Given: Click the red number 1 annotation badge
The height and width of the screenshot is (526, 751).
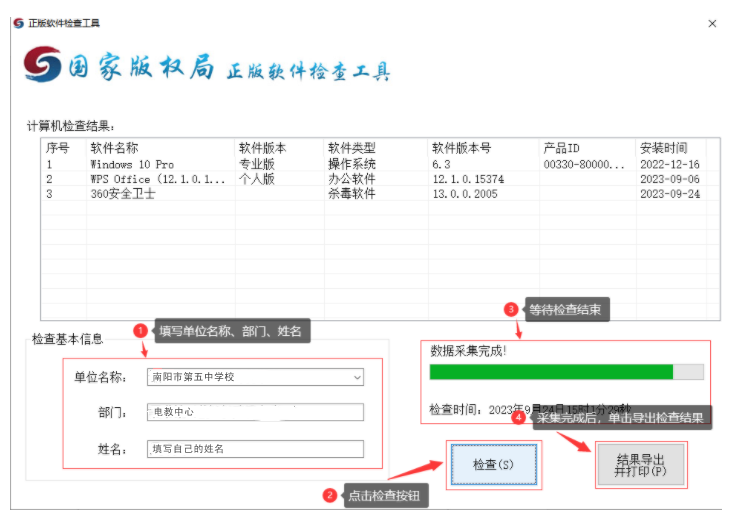Looking at the screenshot, I should (x=140, y=330).
